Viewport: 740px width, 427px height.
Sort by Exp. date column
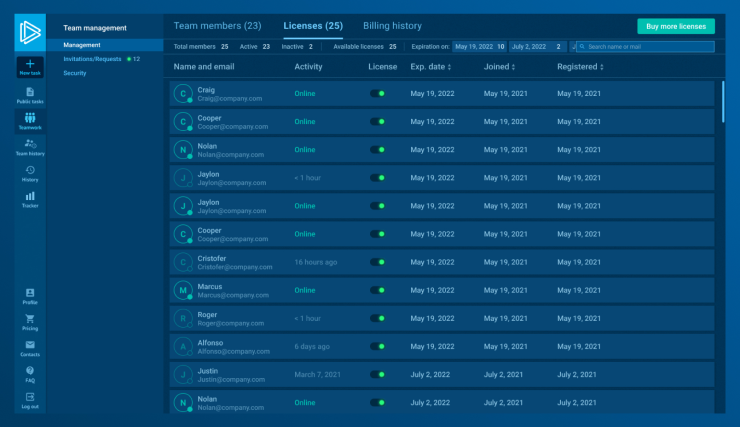click(x=430, y=67)
